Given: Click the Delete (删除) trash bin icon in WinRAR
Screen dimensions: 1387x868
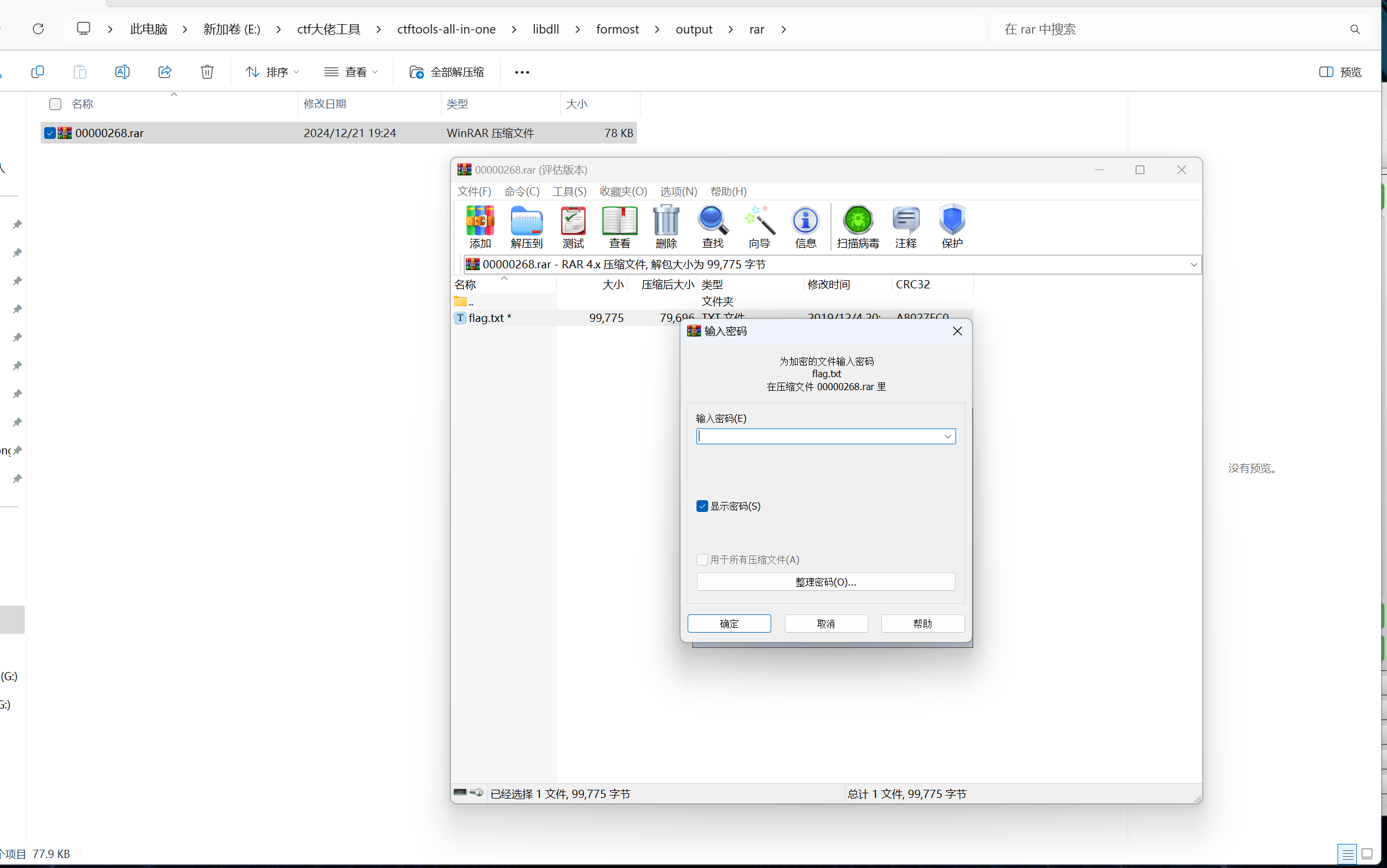Looking at the screenshot, I should pos(666,227).
